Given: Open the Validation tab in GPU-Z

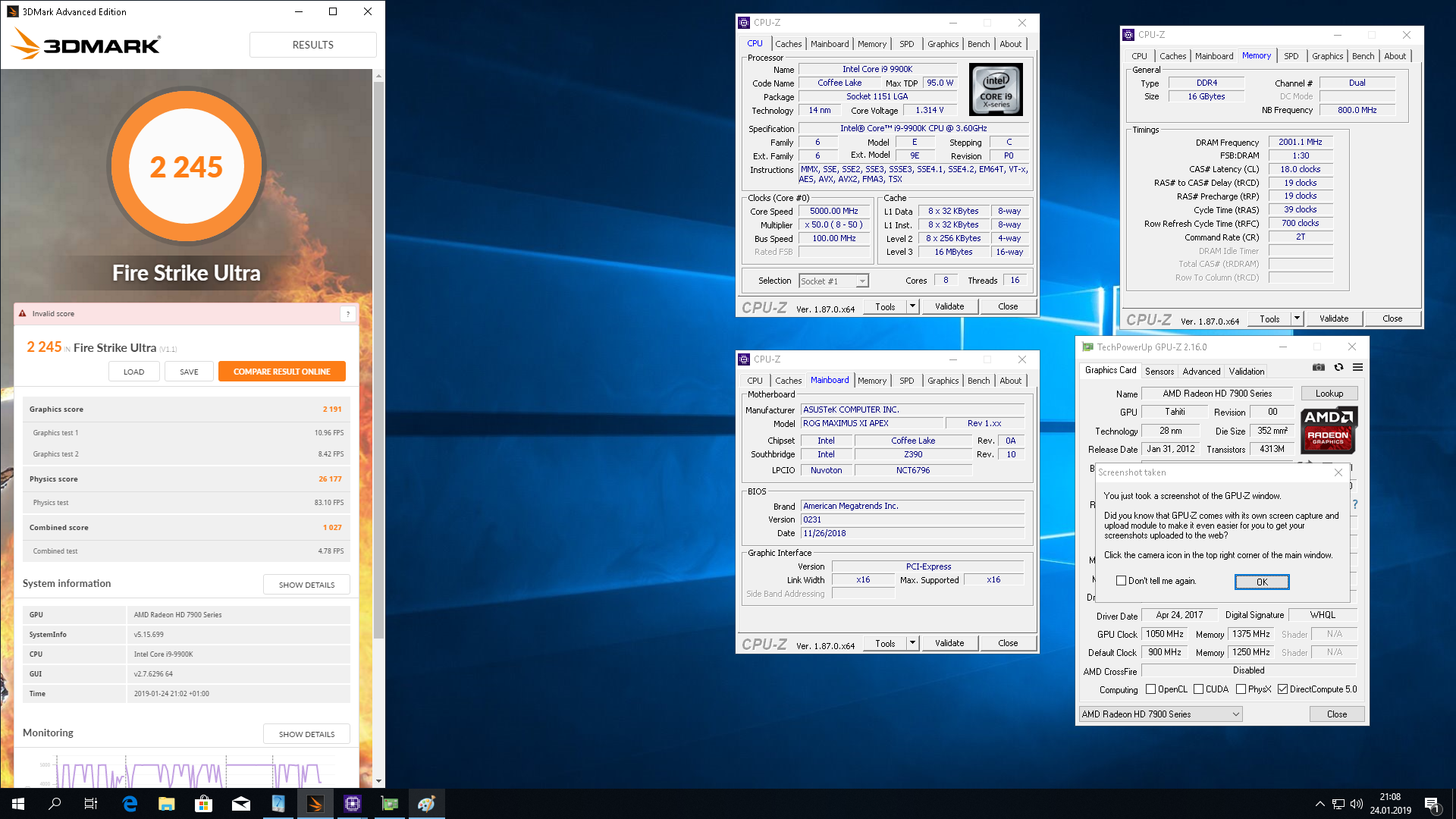Looking at the screenshot, I should pyautogui.click(x=1247, y=372).
